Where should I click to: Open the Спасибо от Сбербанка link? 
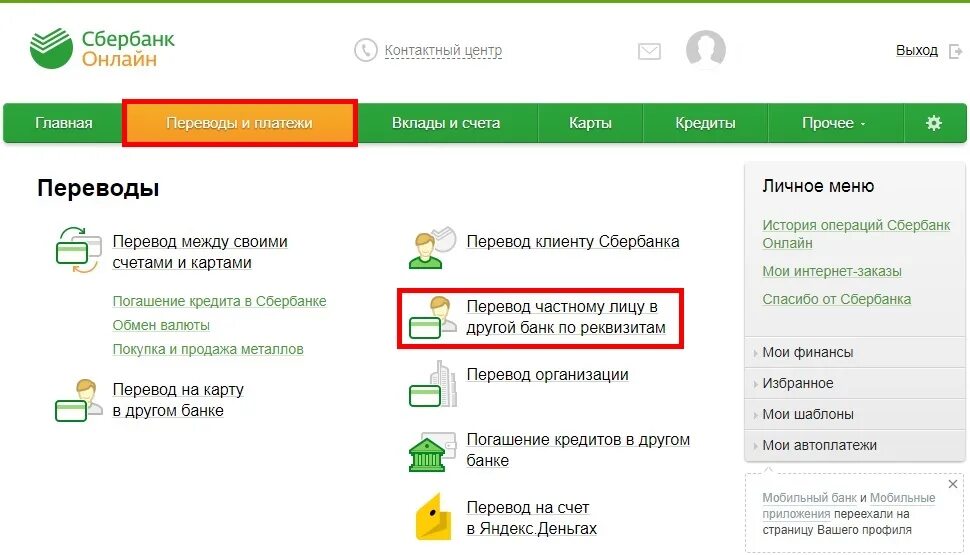tap(836, 299)
